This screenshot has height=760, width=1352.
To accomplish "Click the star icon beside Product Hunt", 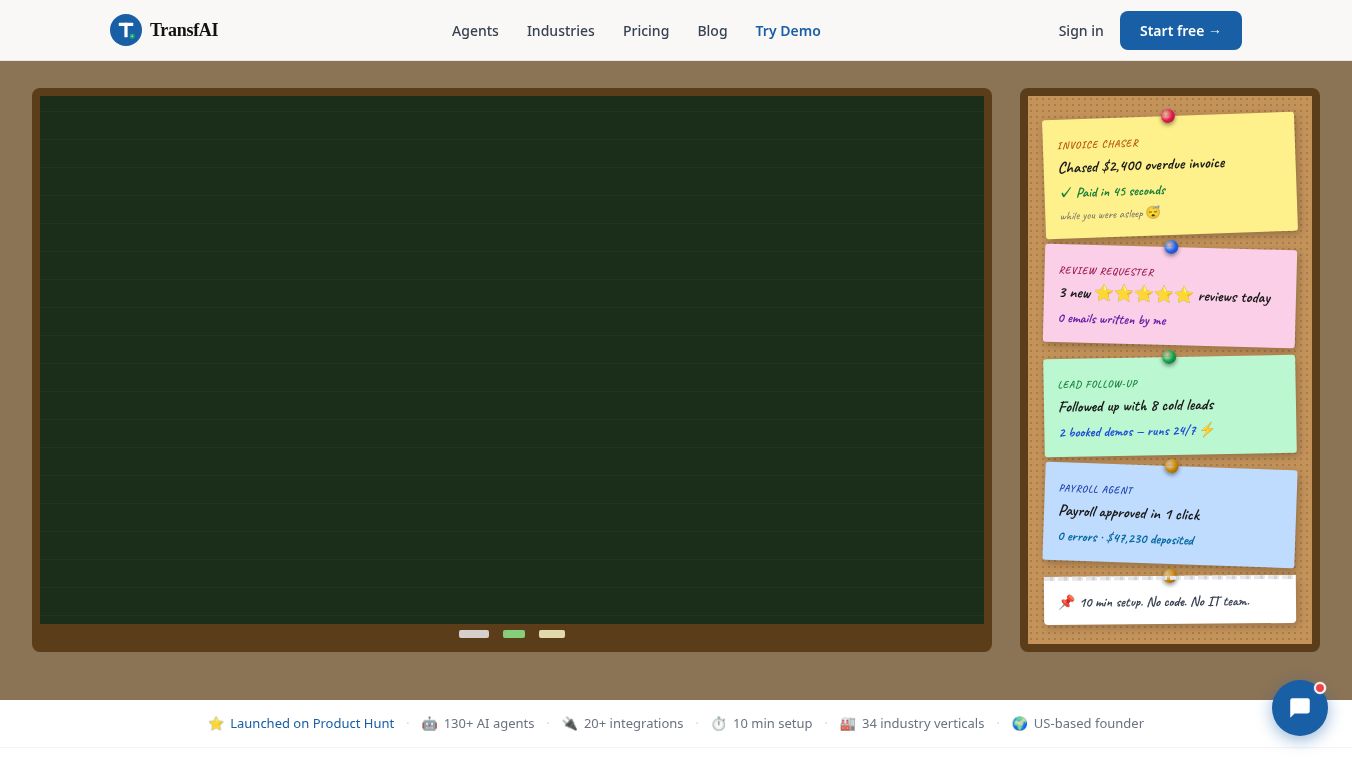I will (x=216, y=723).
